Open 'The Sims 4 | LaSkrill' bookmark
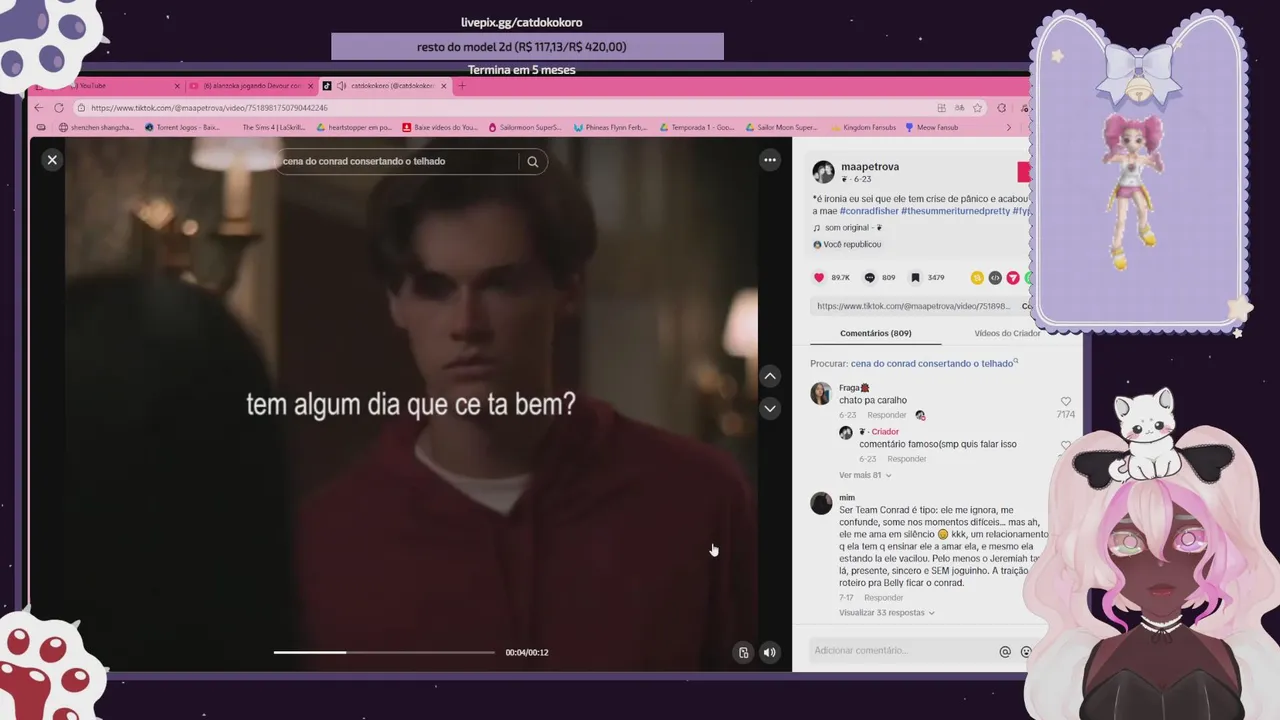The image size is (1280, 720). coord(273,128)
